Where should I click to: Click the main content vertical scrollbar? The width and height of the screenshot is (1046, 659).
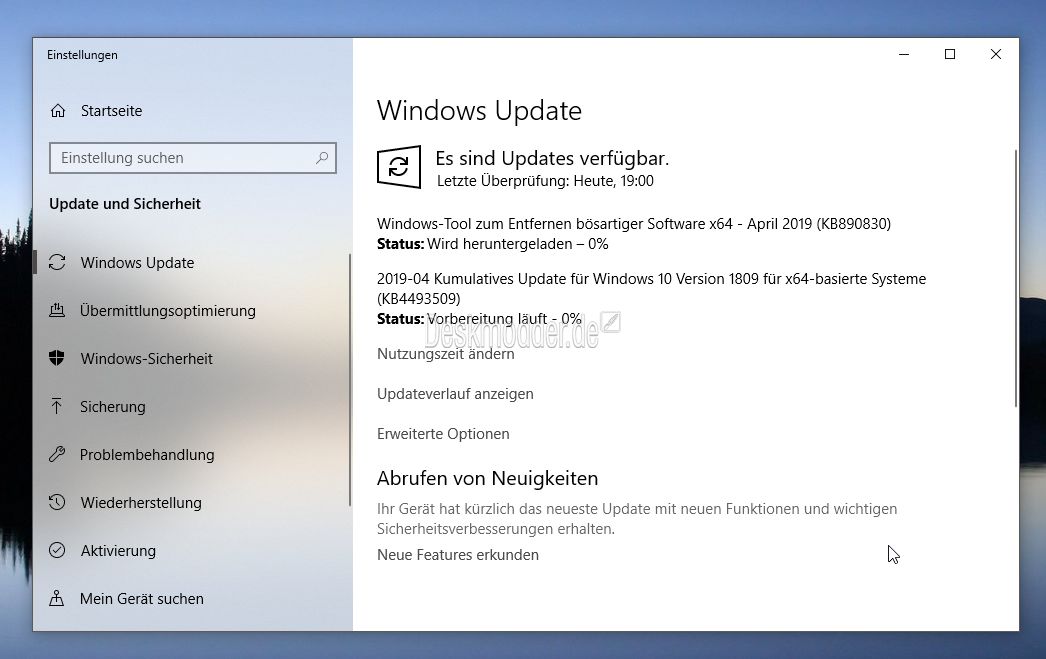[x=1015, y=279]
